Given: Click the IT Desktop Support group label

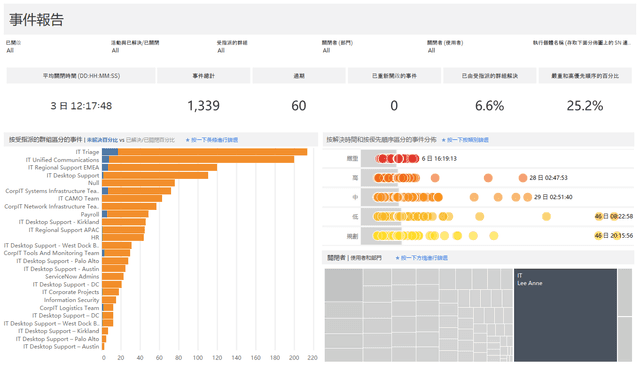Looking at the screenshot, I should pyautogui.click(x=73, y=175).
